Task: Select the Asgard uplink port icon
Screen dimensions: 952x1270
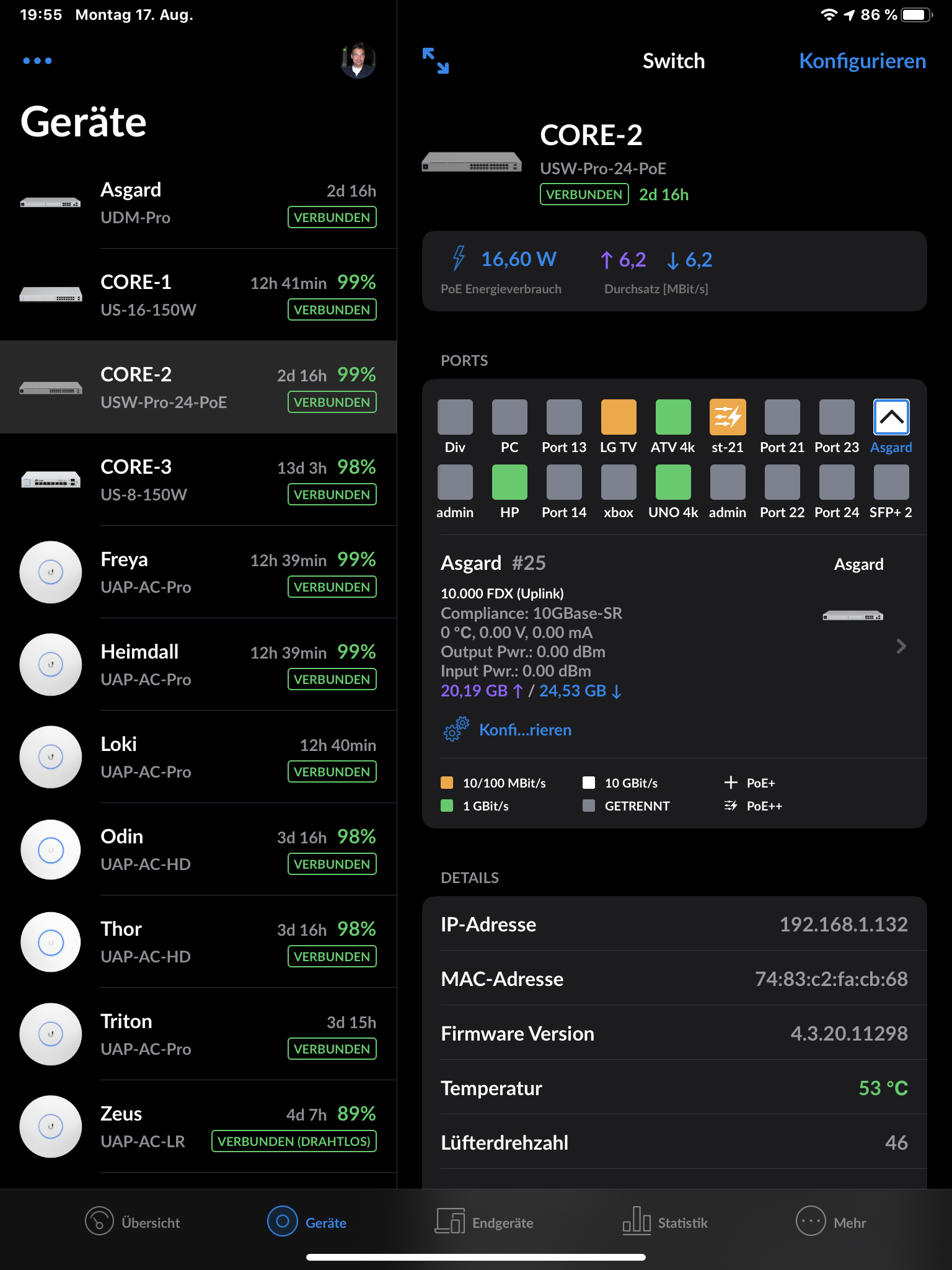Action: tap(891, 417)
